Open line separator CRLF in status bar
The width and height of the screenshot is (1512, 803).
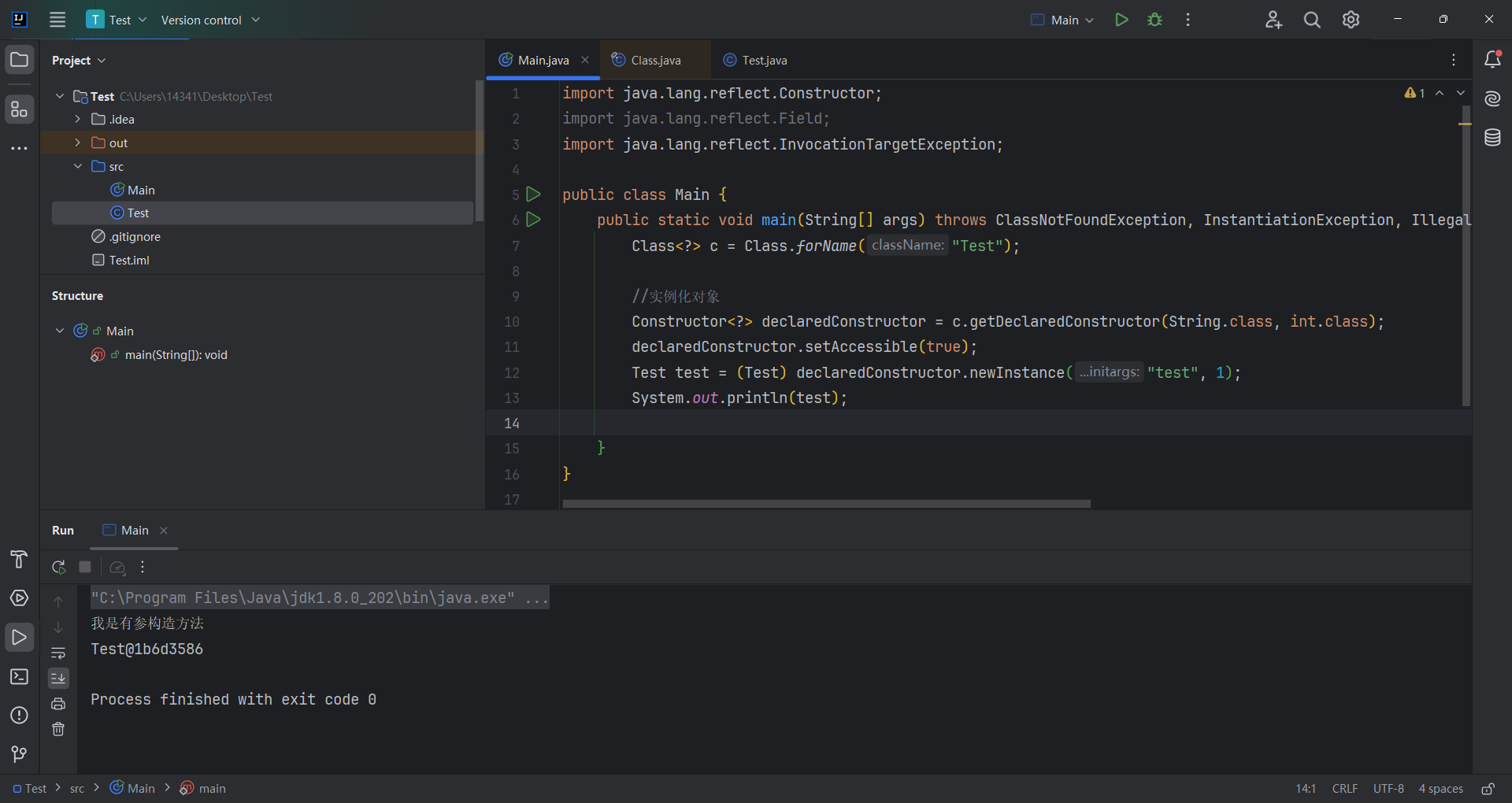tap(1345, 789)
